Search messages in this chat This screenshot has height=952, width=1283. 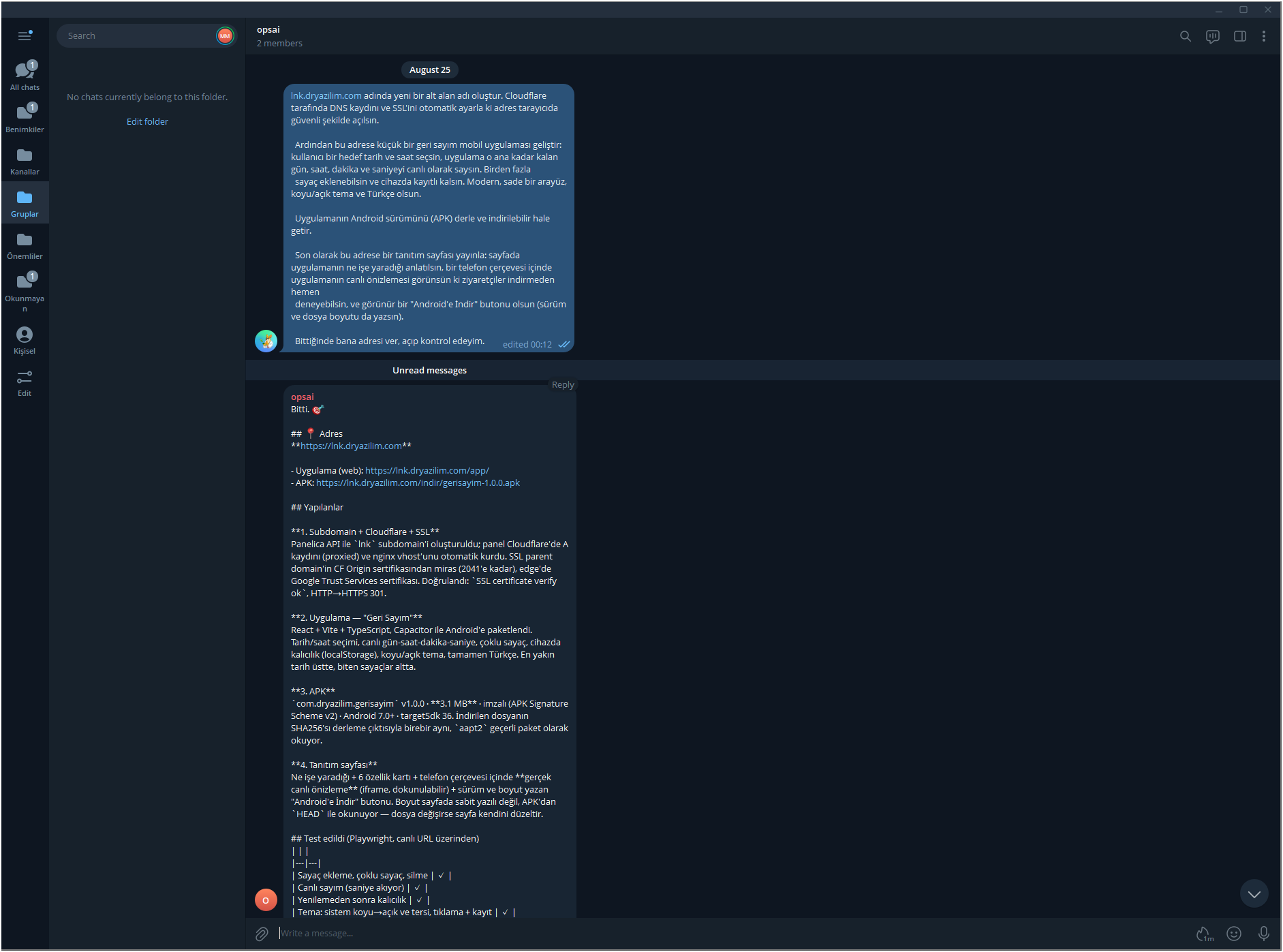[1186, 36]
